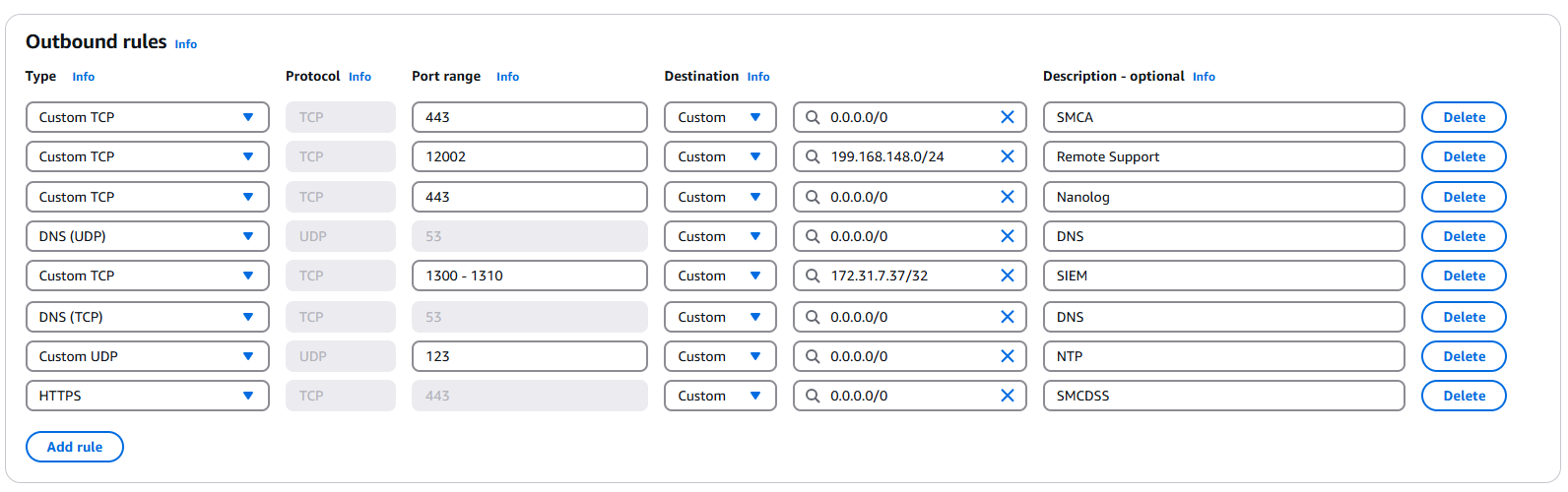Open the DNS (UDP) type dropdown
The width and height of the screenshot is (1568, 492).
[x=147, y=236]
